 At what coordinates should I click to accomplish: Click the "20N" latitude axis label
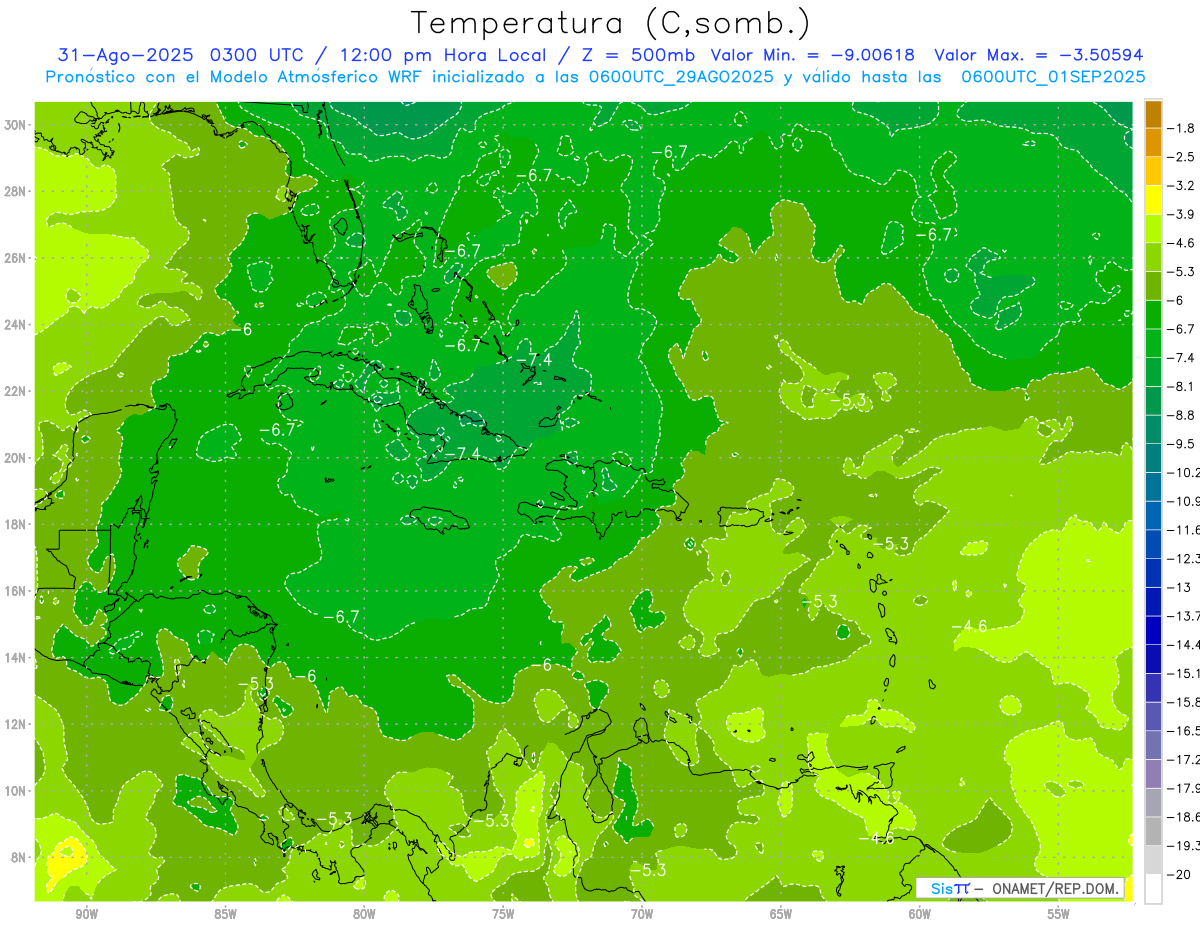16,458
